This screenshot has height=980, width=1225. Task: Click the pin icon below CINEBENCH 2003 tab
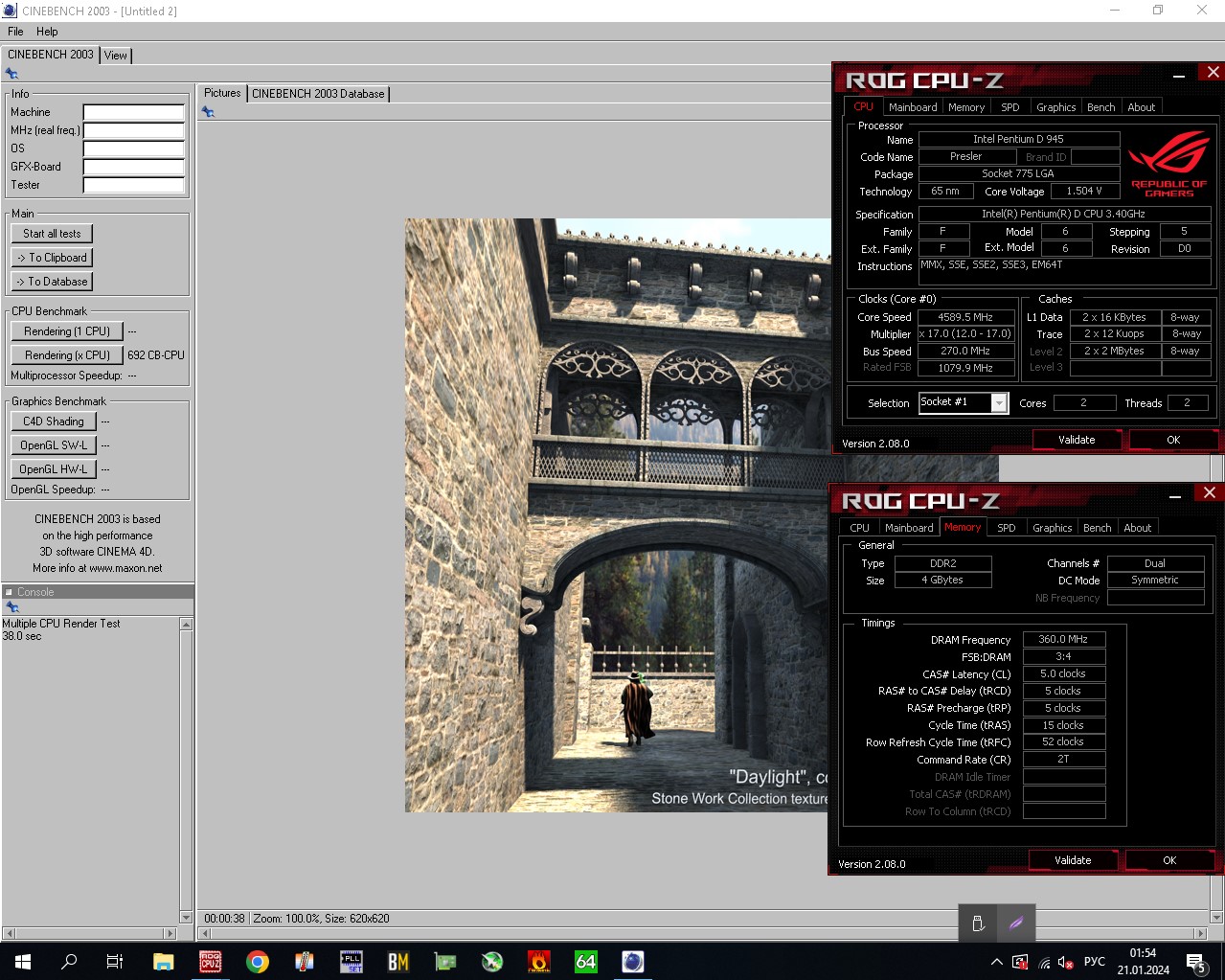11,74
